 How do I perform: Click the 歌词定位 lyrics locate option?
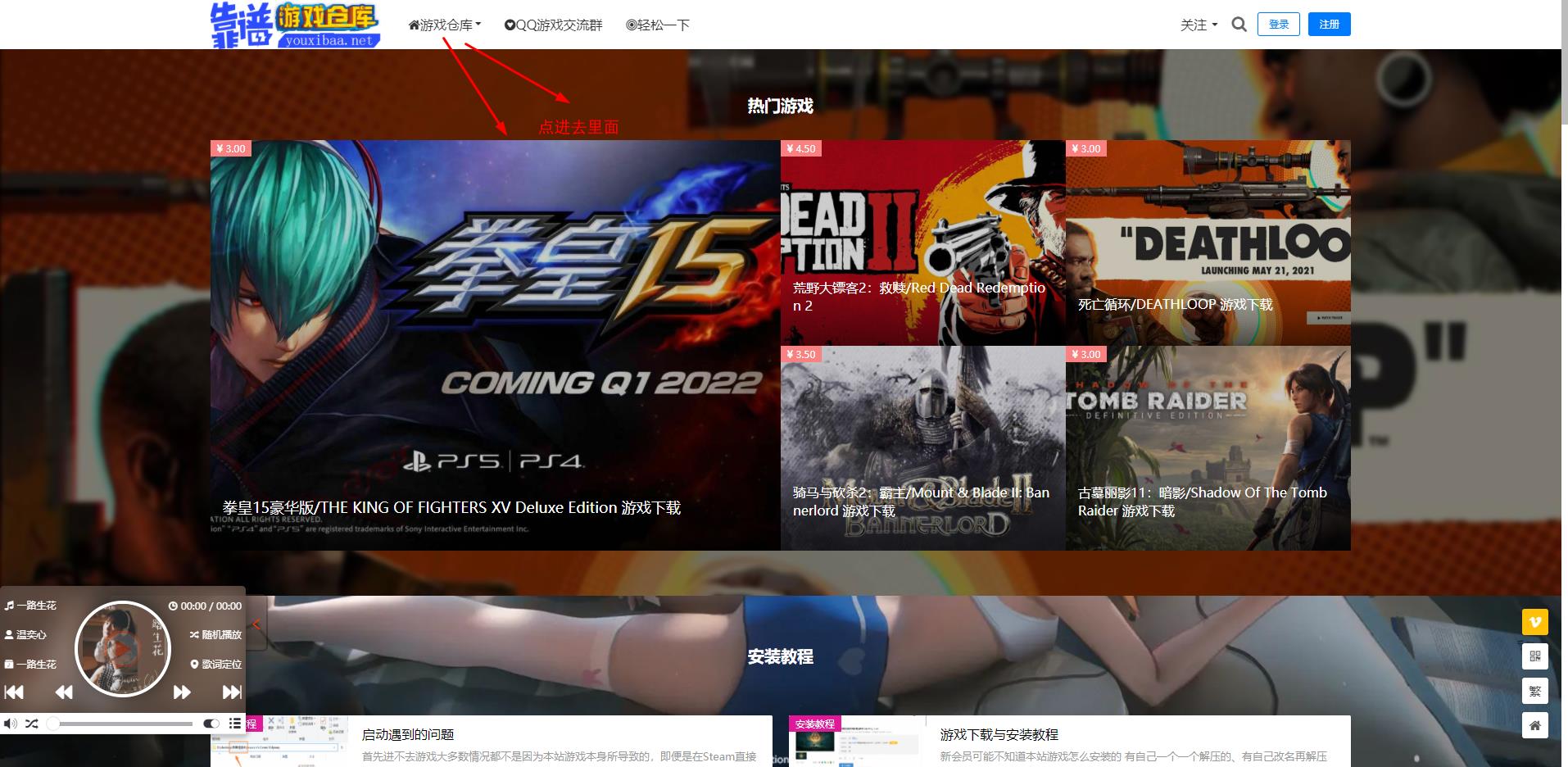click(x=216, y=665)
